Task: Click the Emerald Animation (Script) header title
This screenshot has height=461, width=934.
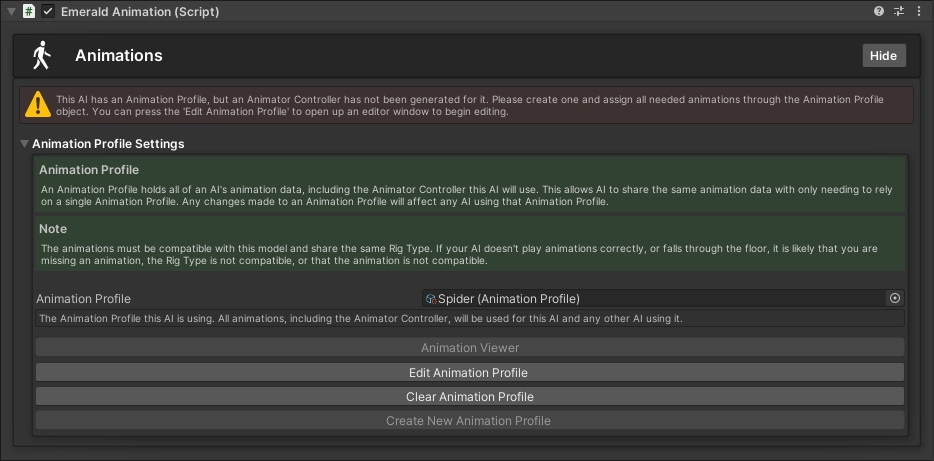Action: click(x=140, y=12)
